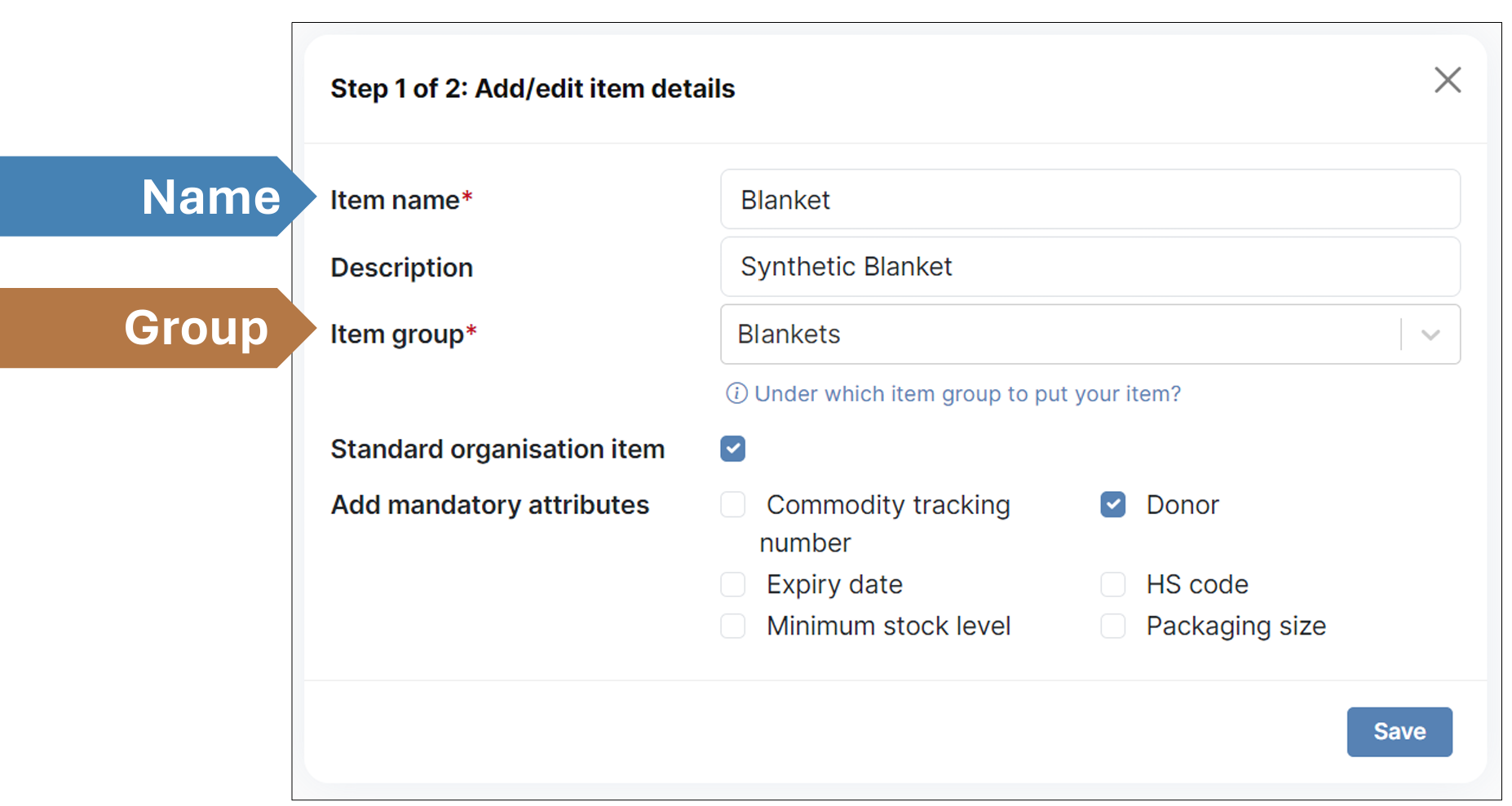Click the info icon below Item group
Viewport: 1512px width, 806px height.
pyautogui.click(x=736, y=394)
